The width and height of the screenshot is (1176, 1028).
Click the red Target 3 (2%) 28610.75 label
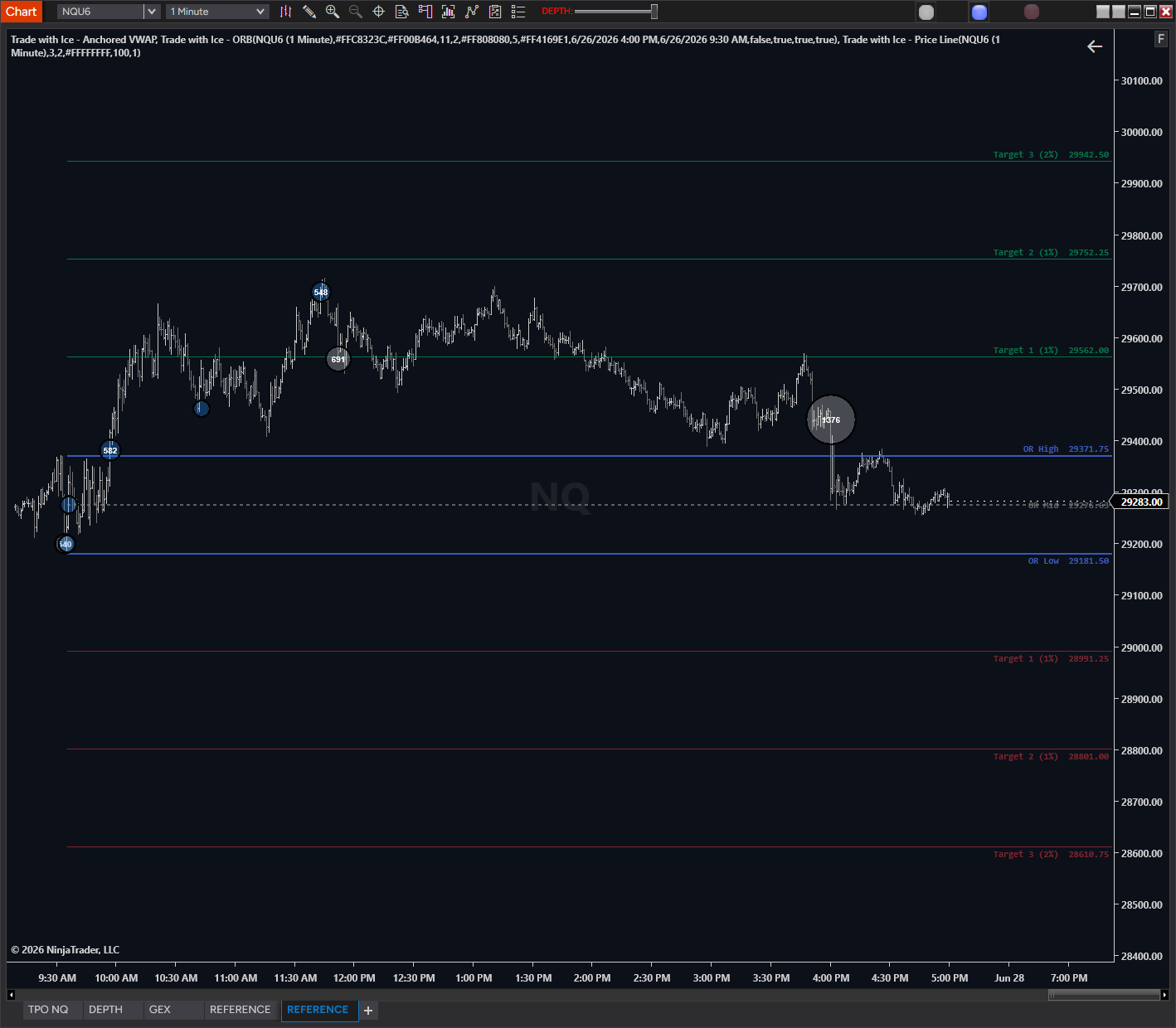(x=1051, y=855)
